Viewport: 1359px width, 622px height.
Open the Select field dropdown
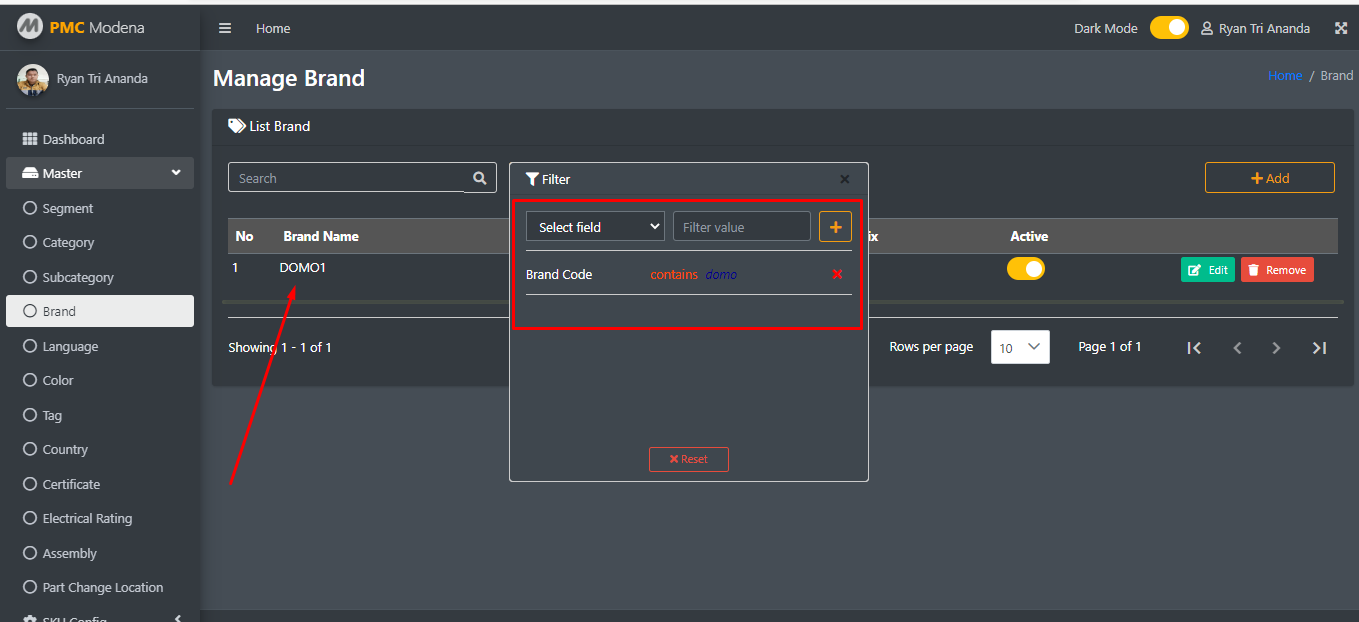(x=595, y=227)
